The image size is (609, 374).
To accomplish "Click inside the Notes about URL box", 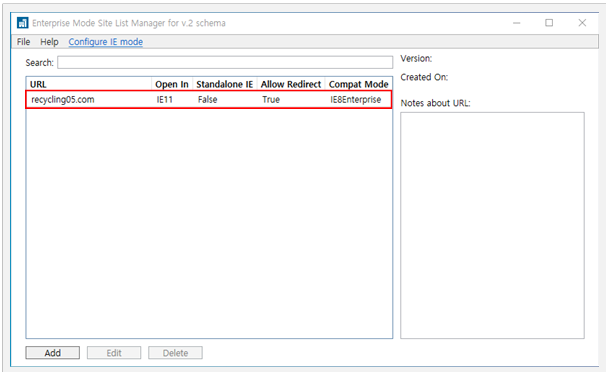I will 492,225.
